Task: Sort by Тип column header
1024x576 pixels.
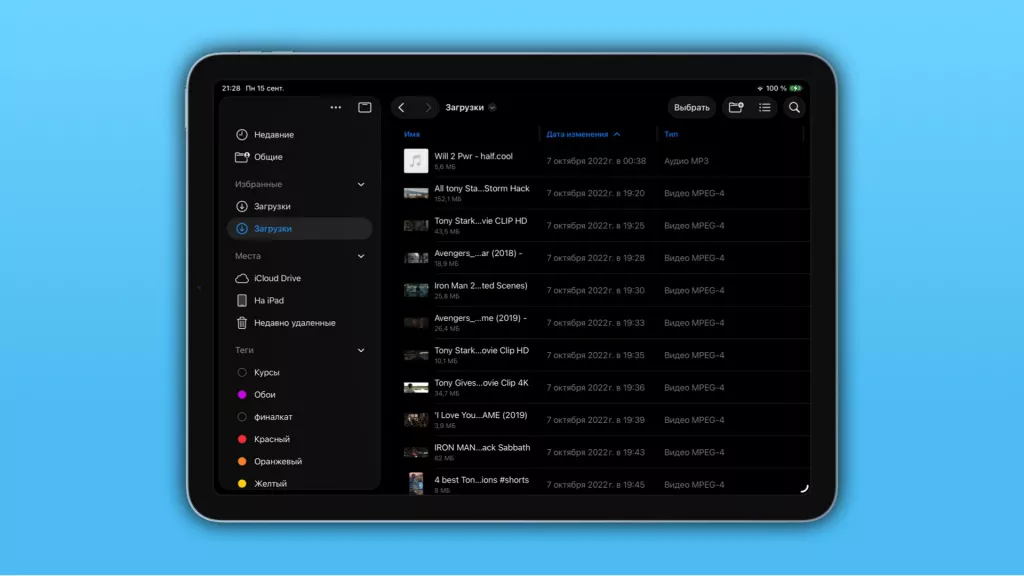Action: [x=671, y=134]
